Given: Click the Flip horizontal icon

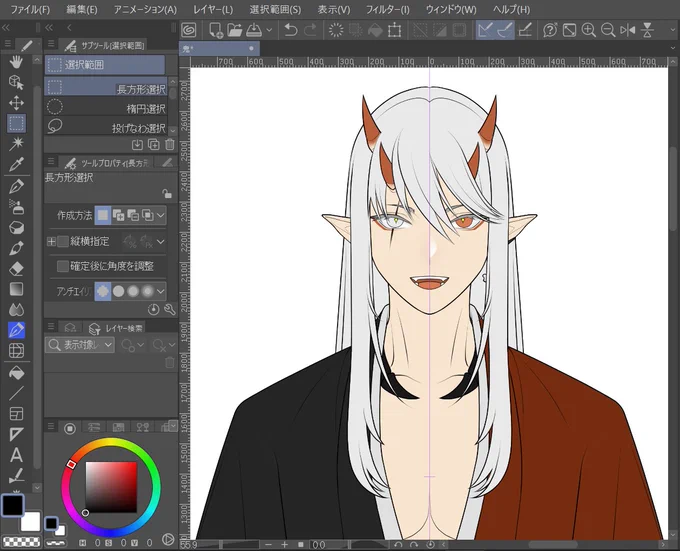Looking at the screenshot, I should coord(628,30).
